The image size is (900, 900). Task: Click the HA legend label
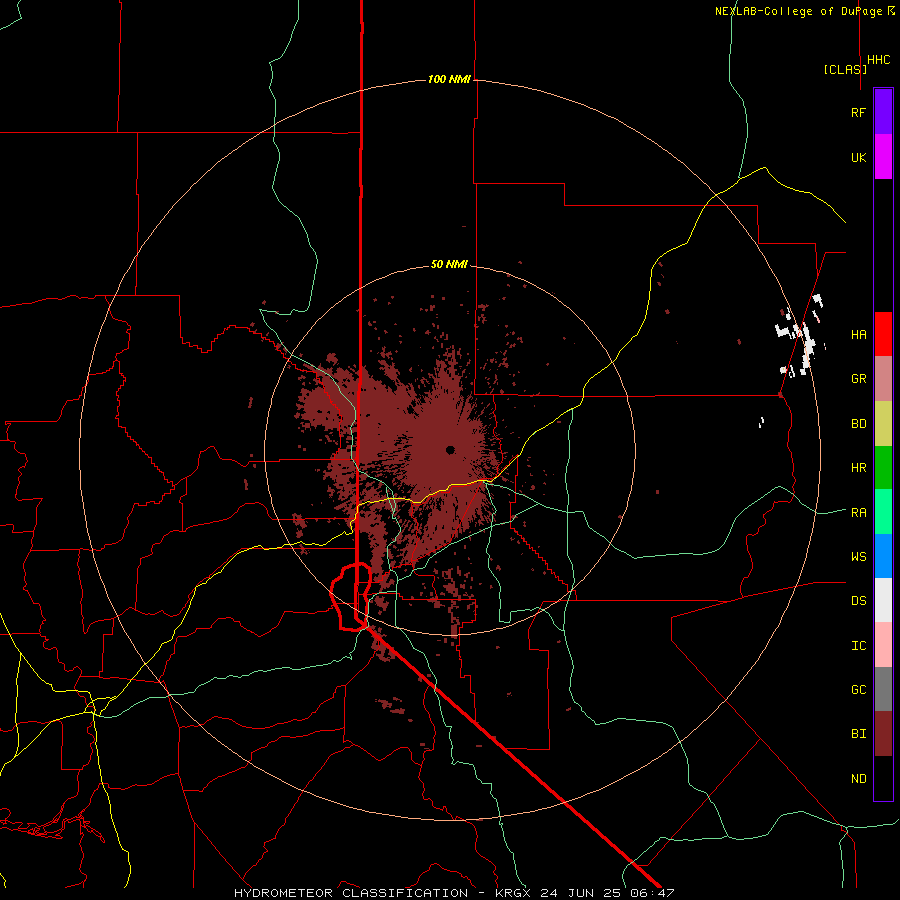tap(858, 335)
